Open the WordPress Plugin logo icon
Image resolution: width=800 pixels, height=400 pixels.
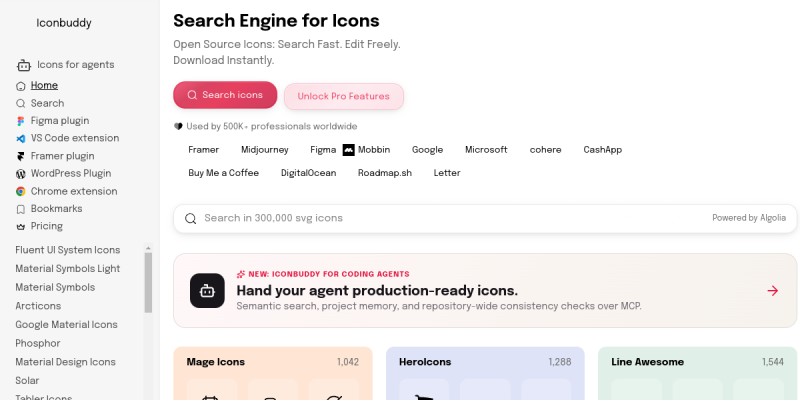[20, 174]
